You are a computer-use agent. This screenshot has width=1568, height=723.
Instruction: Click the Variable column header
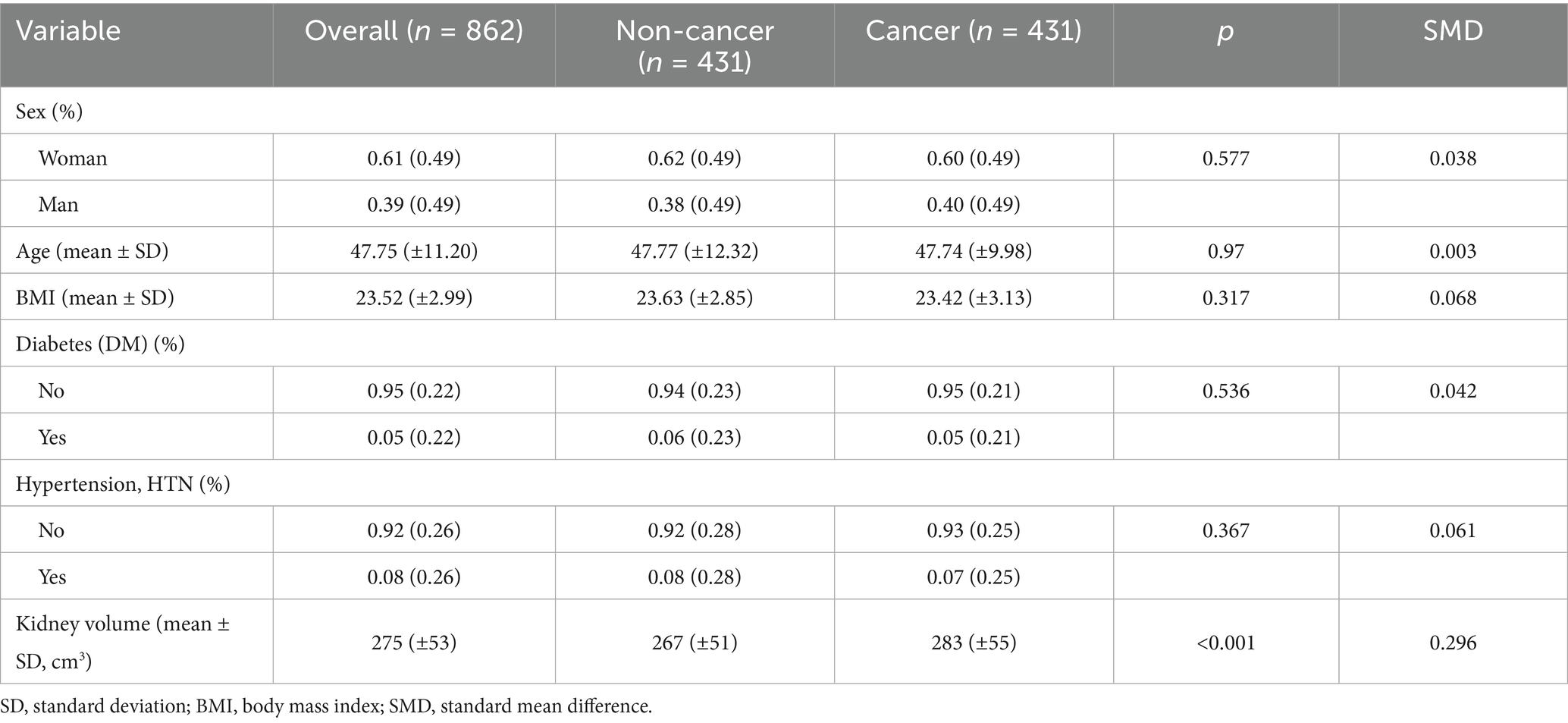[x=68, y=31]
